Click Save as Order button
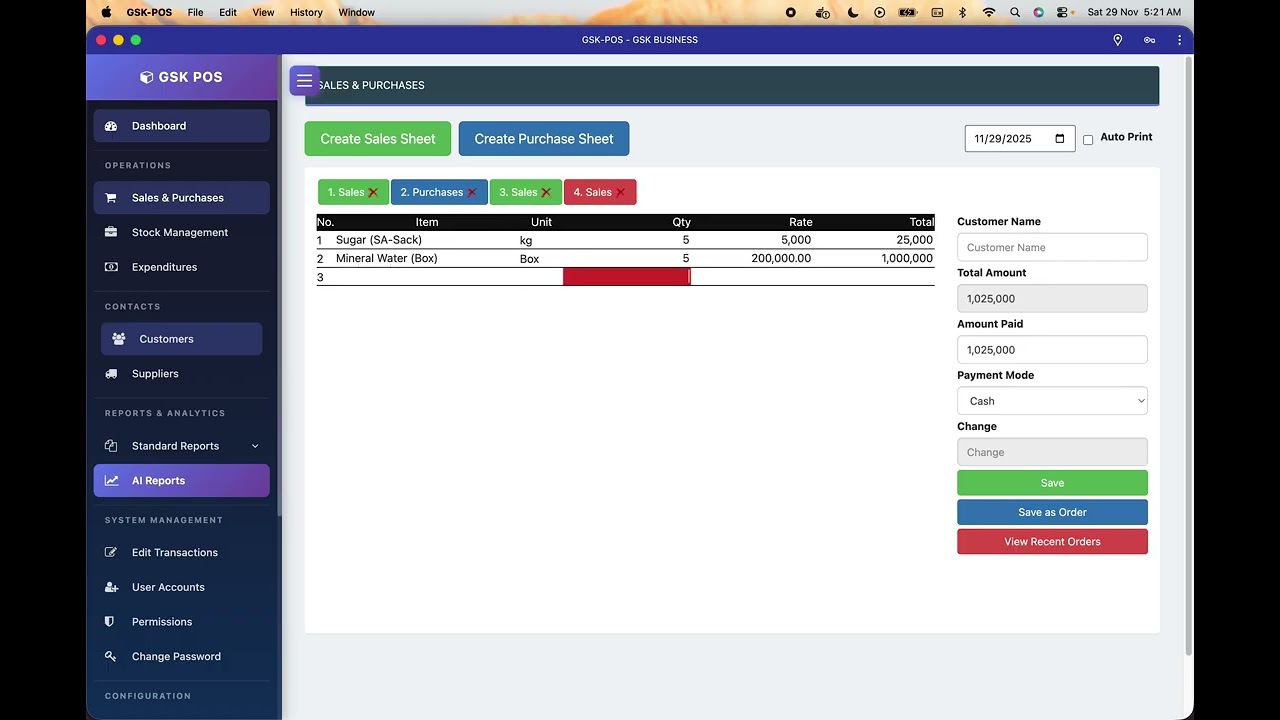1280x720 pixels. (1052, 512)
